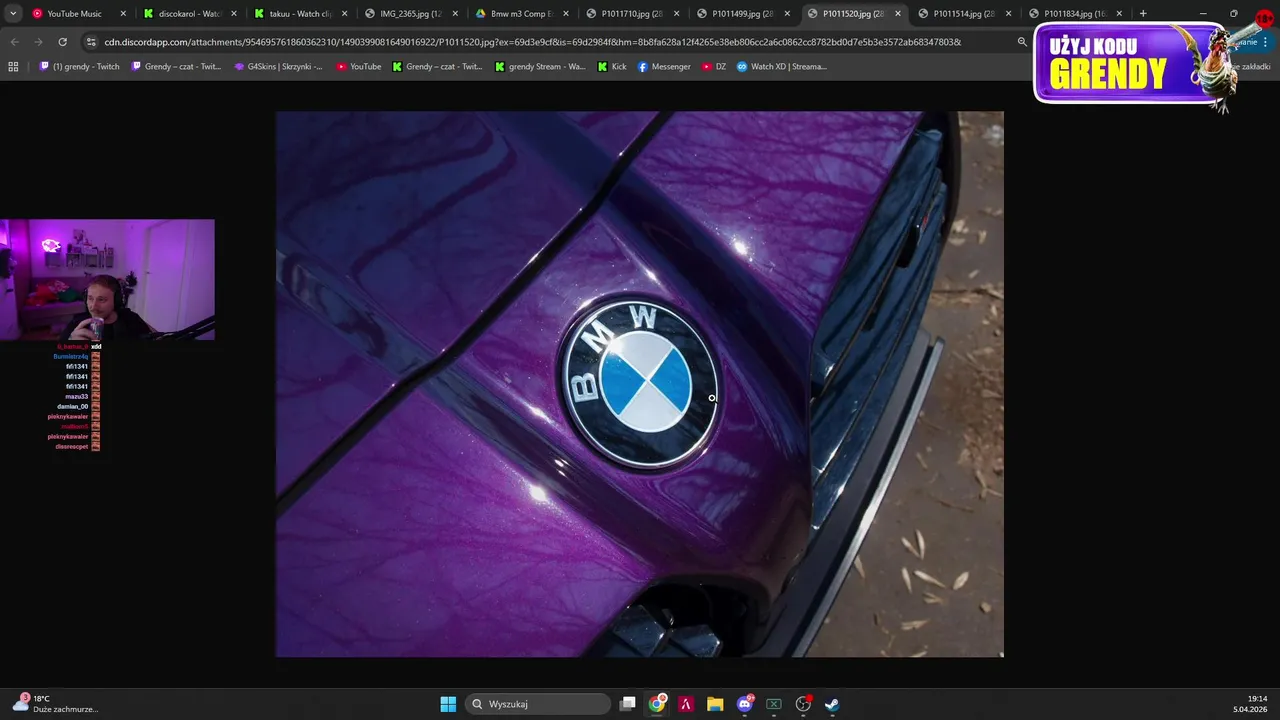The height and width of the screenshot is (720, 1280).
Task: Open the 'Grendy – czat' Kick bookmark
Action: click(x=438, y=66)
